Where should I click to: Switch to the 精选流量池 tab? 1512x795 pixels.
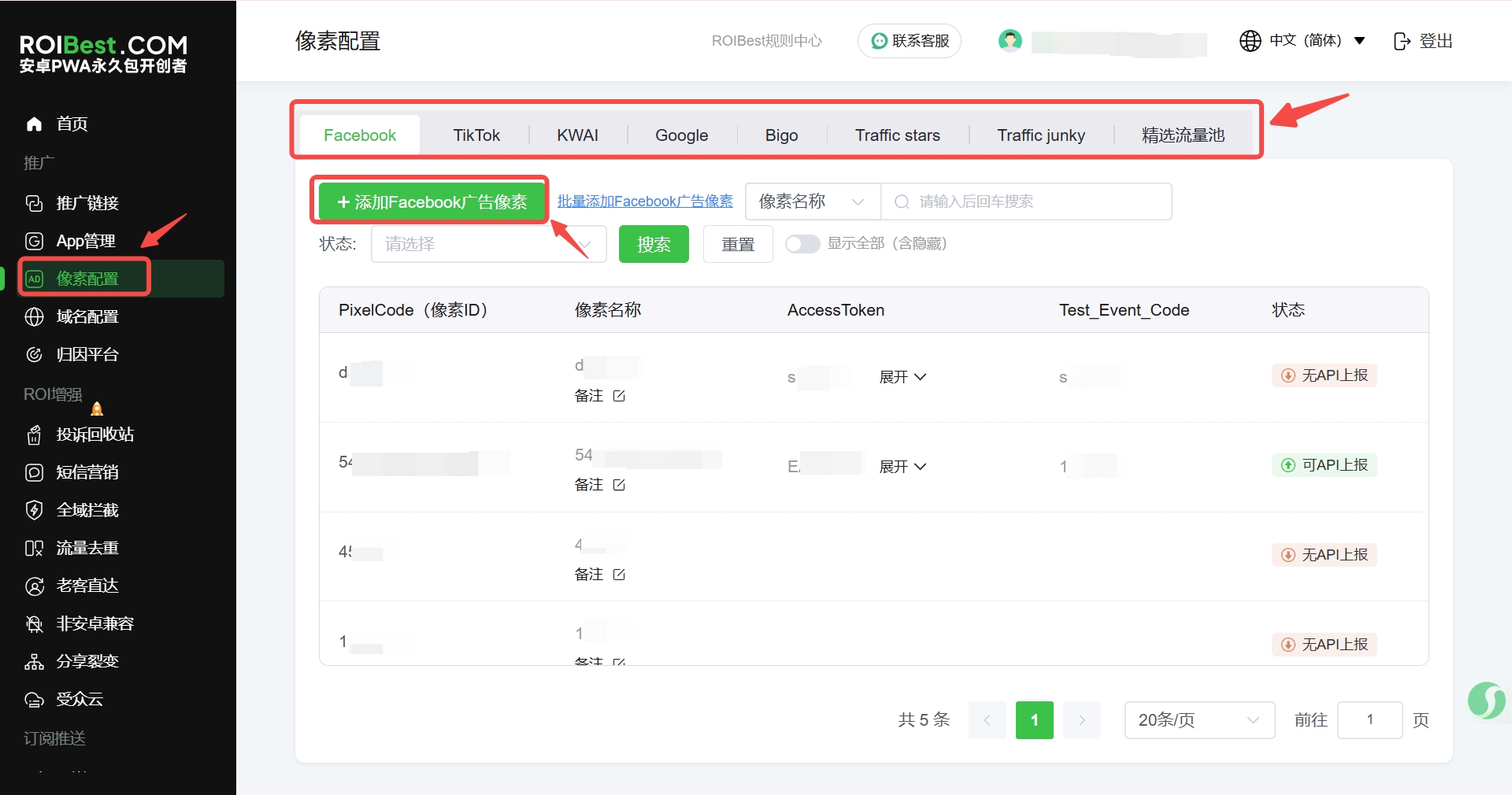click(x=1183, y=135)
